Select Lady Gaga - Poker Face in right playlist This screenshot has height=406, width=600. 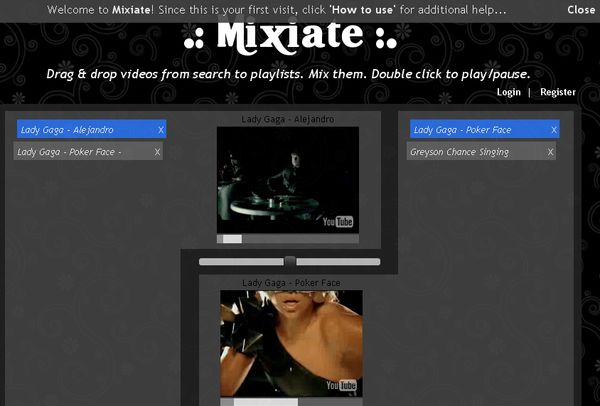(x=485, y=130)
